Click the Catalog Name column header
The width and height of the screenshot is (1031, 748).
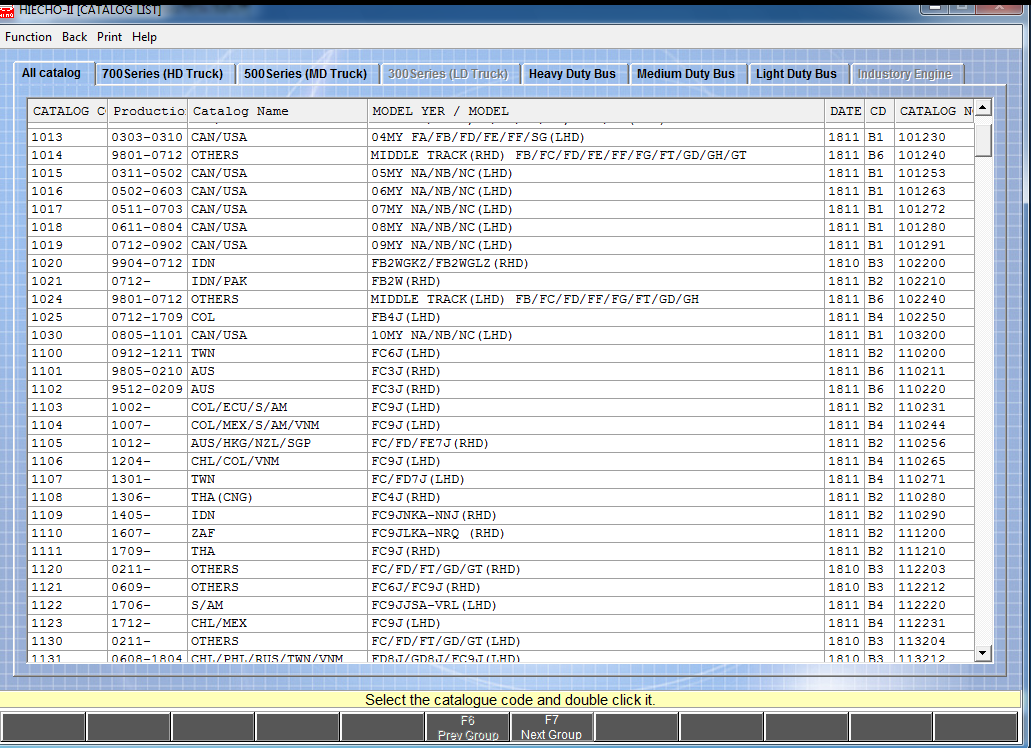point(277,111)
